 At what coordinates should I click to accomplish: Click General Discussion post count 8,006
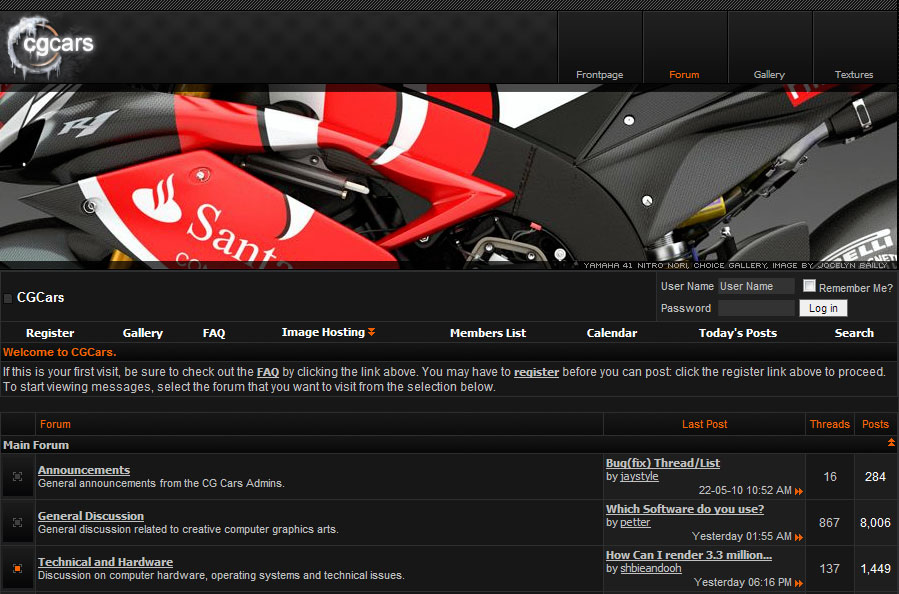point(875,522)
